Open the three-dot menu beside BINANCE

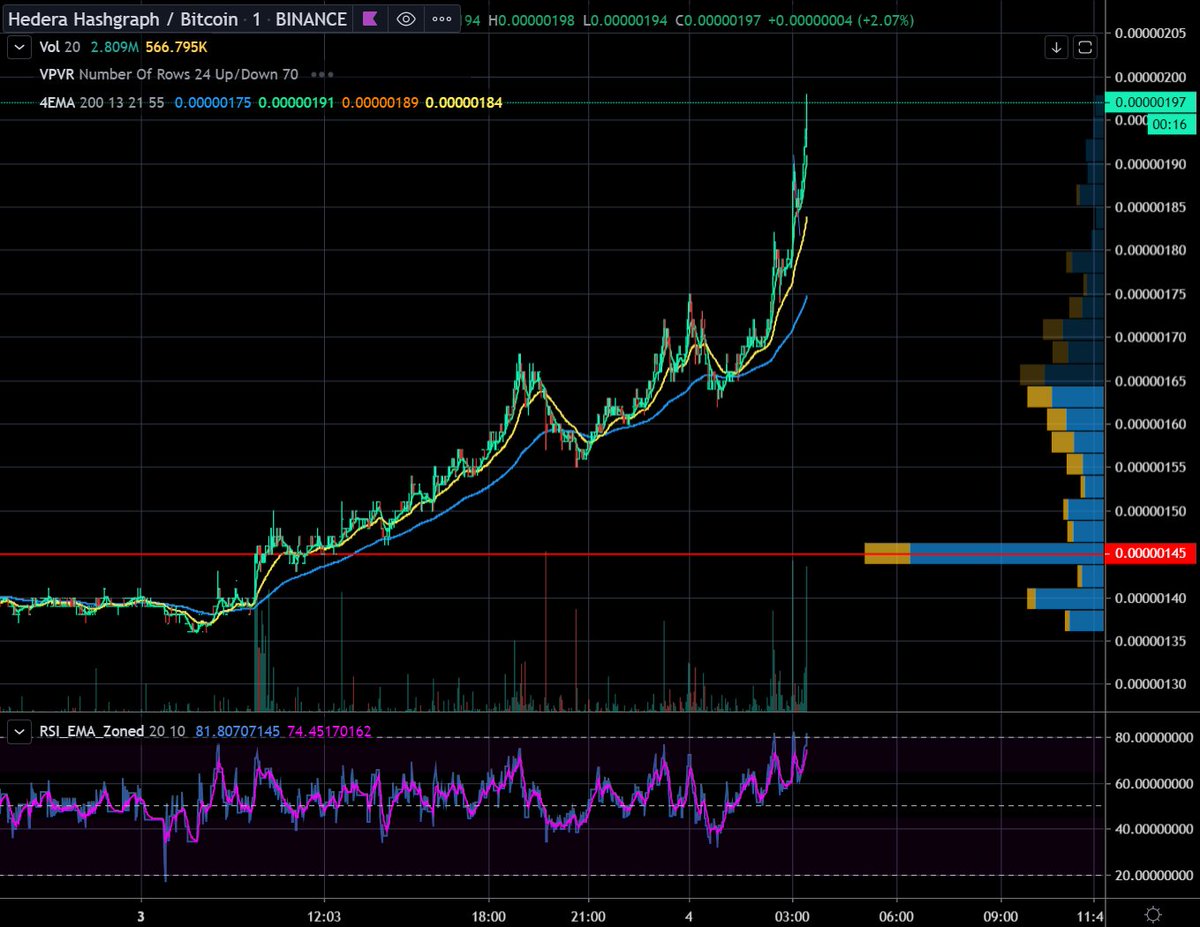440,18
